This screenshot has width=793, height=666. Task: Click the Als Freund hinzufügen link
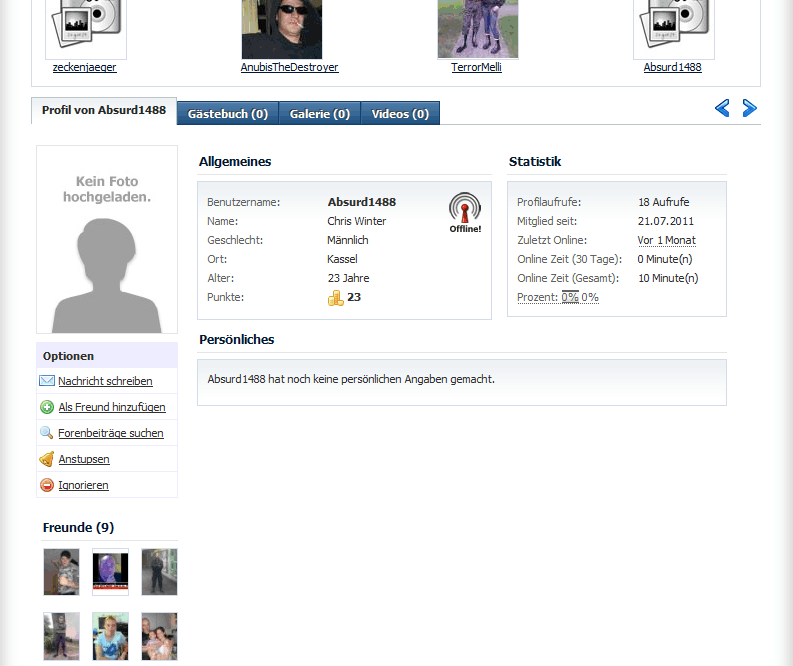coord(112,408)
